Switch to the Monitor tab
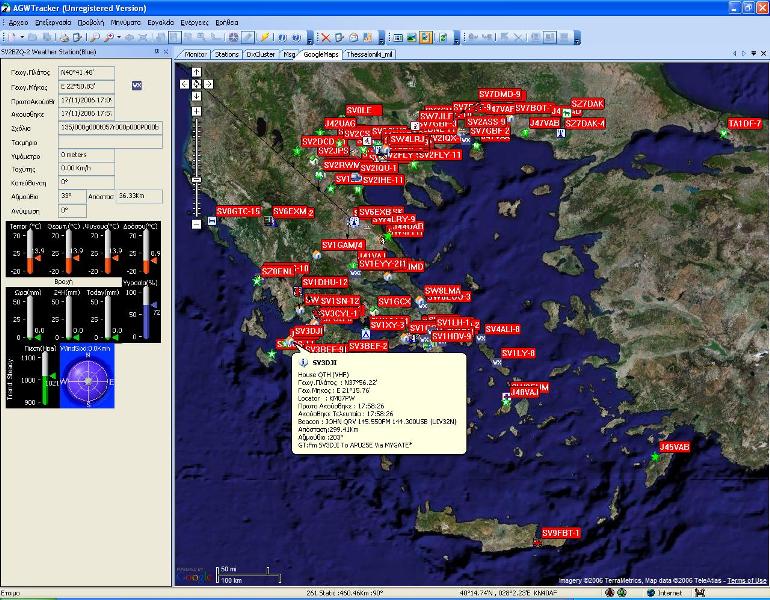Viewport: 770px width, 600px height. point(195,55)
